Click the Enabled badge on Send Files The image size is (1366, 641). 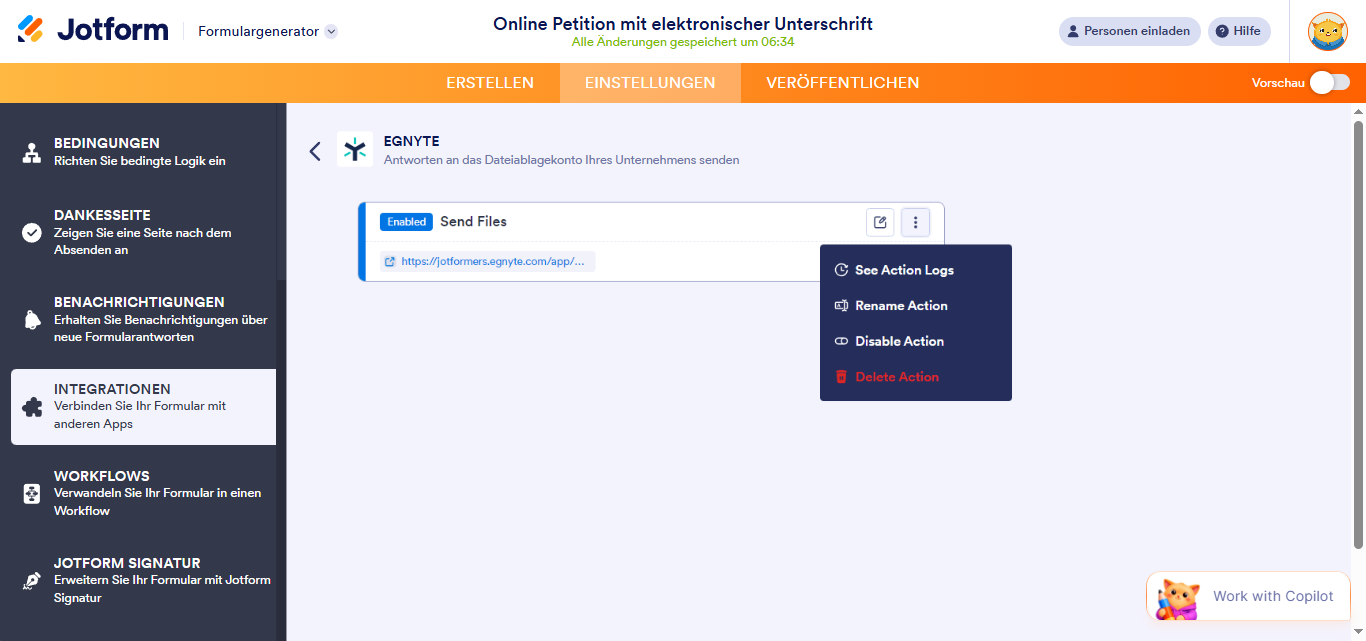click(406, 221)
